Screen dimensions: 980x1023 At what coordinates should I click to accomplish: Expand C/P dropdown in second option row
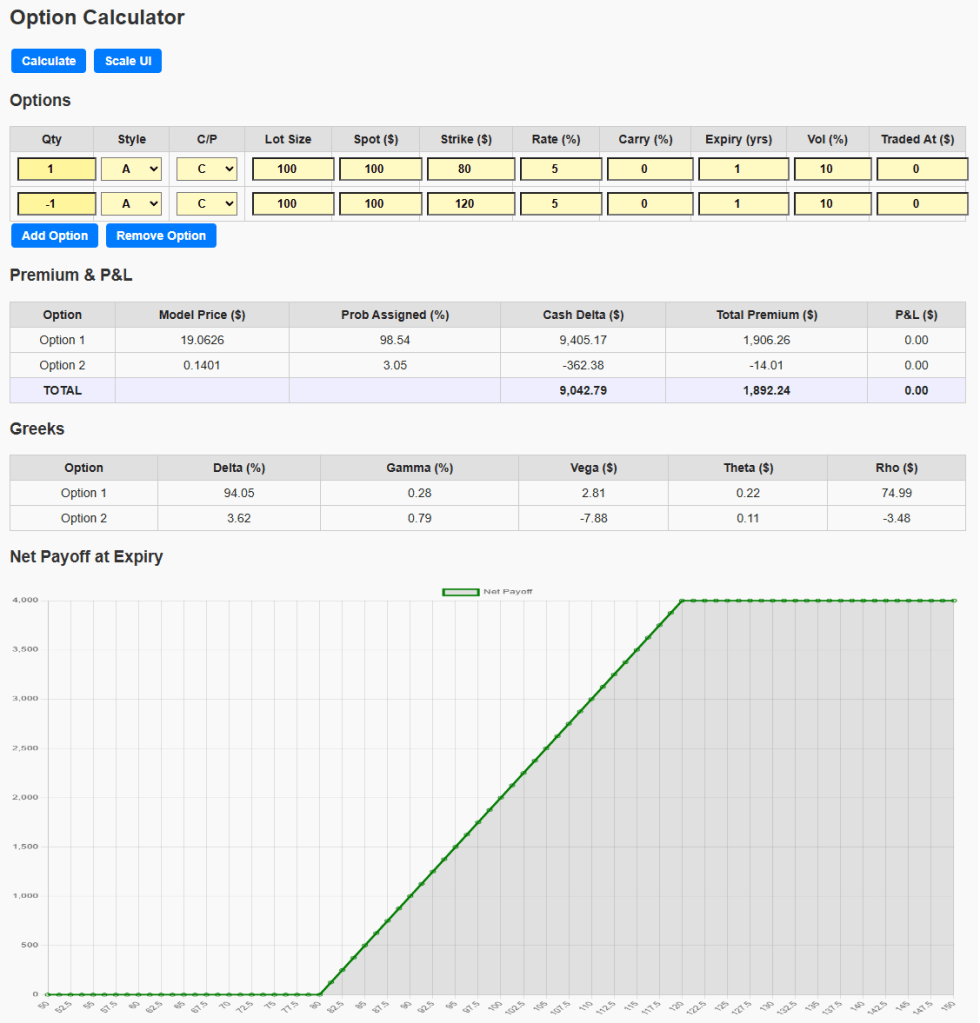tap(207, 204)
